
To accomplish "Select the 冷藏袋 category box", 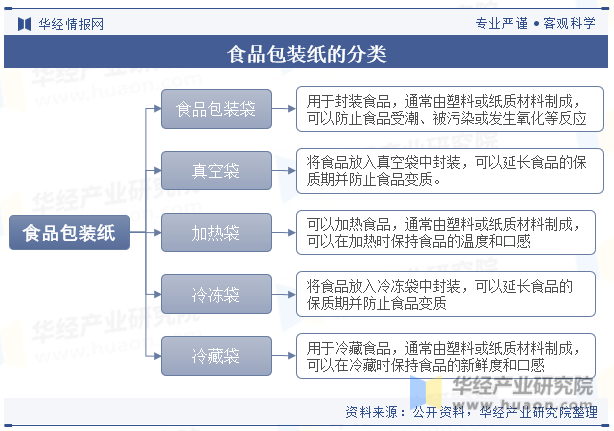I will pos(216,356).
